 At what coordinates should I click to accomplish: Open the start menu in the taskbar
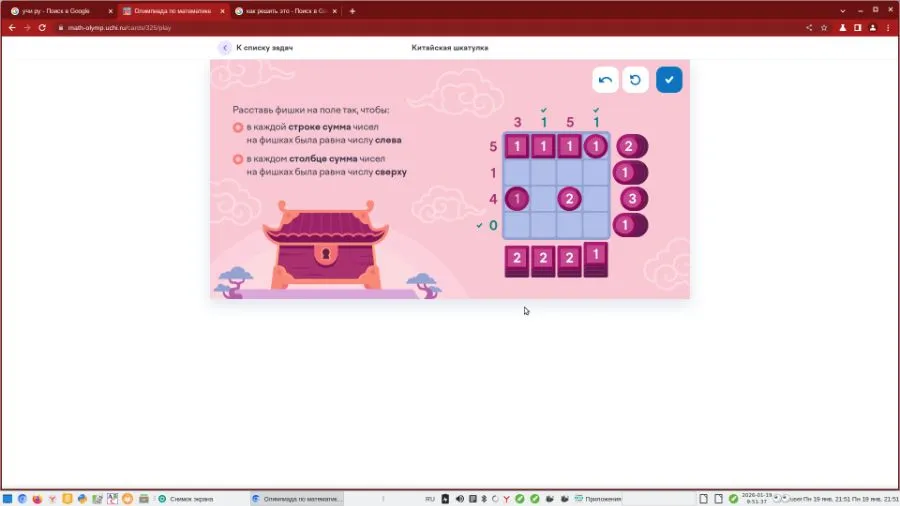click(x=7, y=499)
